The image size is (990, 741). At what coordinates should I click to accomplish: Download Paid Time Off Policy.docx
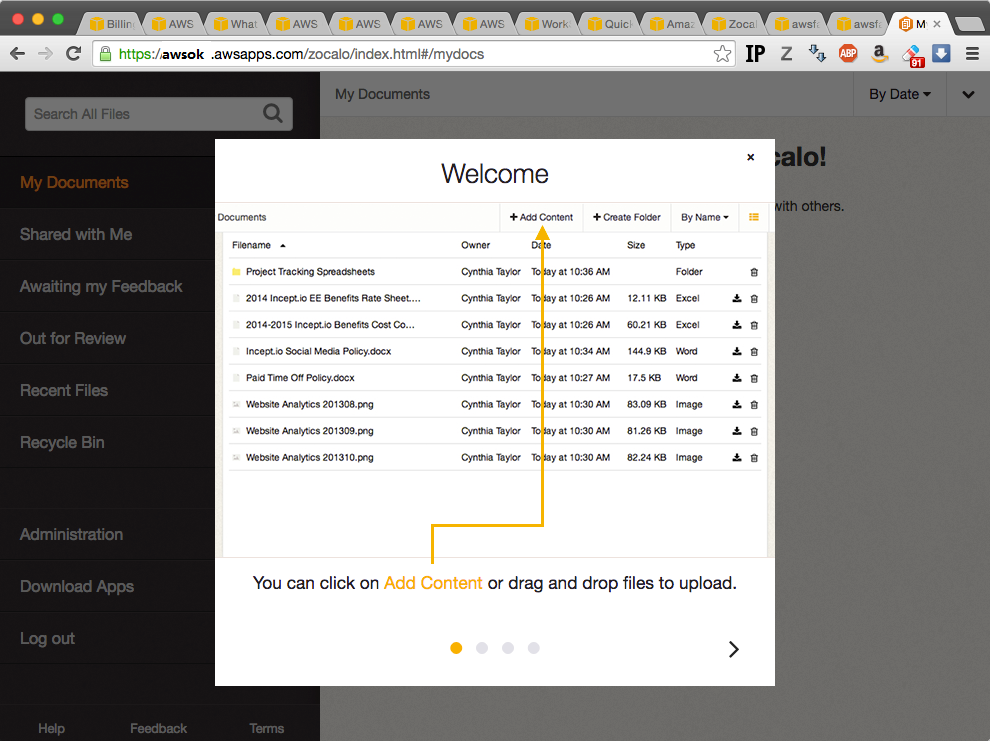click(x=736, y=378)
